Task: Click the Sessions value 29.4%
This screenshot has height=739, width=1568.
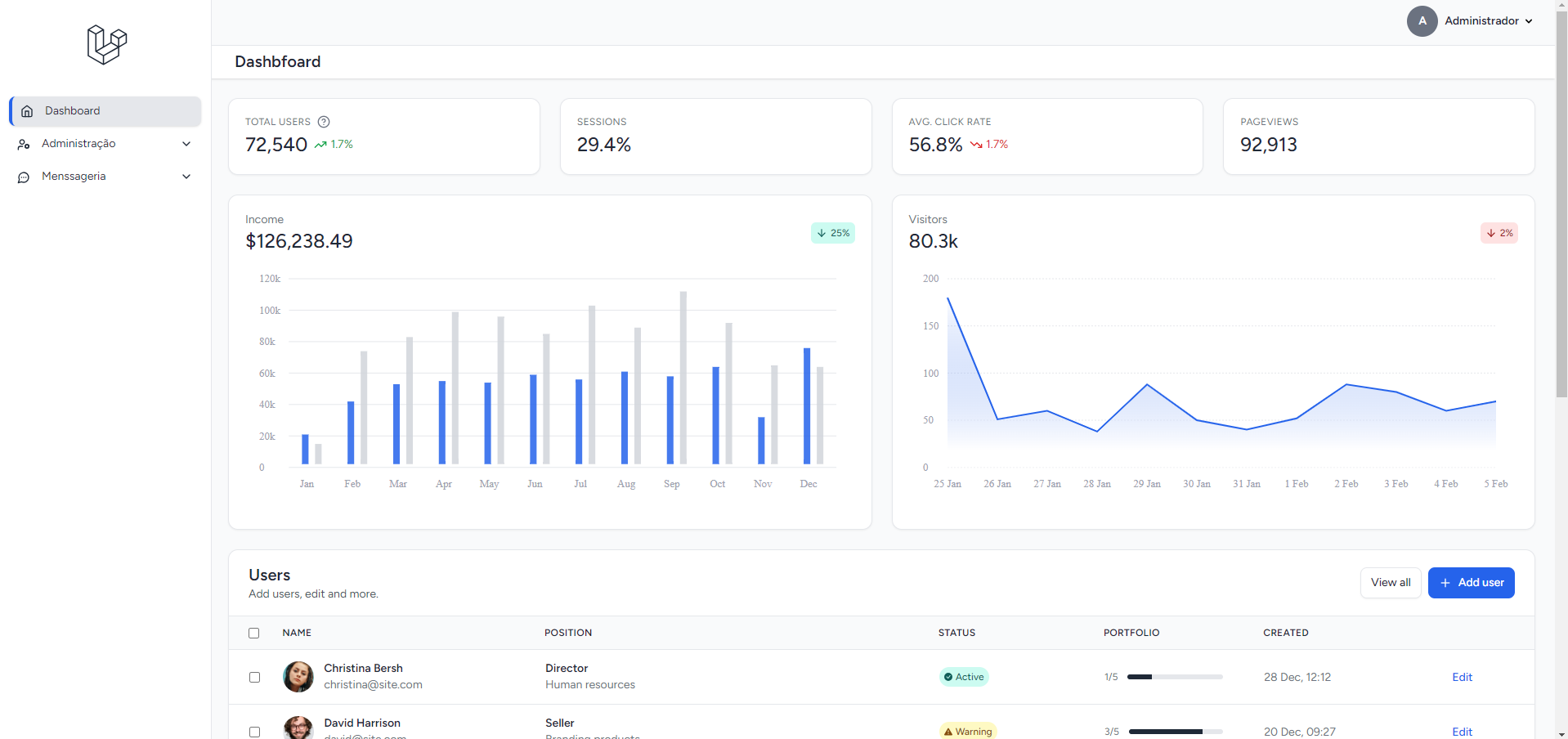Action: pyautogui.click(x=604, y=145)
